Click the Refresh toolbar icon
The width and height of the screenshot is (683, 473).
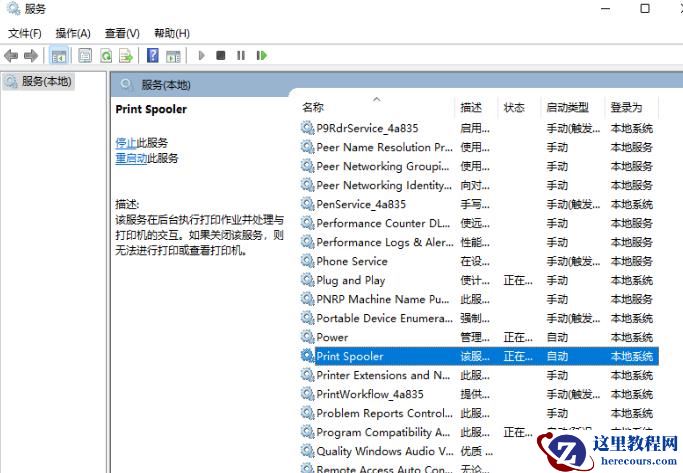point(106,56)
